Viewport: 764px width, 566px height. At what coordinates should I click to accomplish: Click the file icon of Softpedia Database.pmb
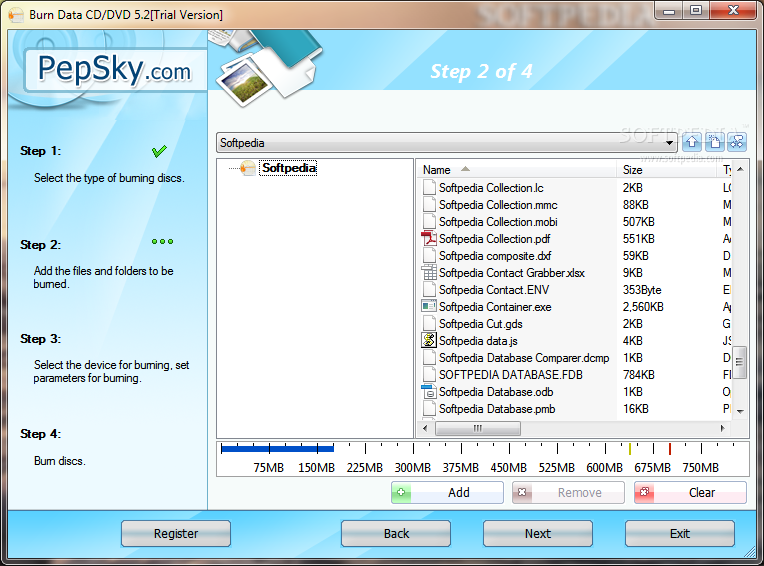click(x=429, y=409)
